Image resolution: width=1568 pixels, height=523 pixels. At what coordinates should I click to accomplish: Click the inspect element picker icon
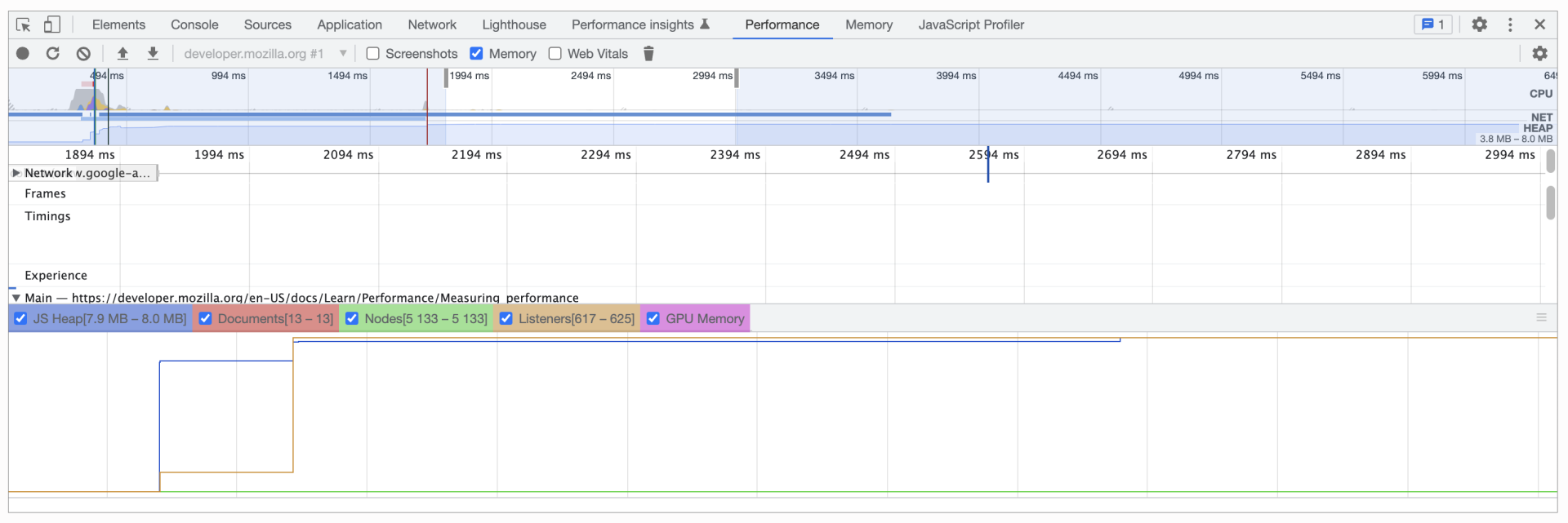pyautogui.click(x=23, y=24)
